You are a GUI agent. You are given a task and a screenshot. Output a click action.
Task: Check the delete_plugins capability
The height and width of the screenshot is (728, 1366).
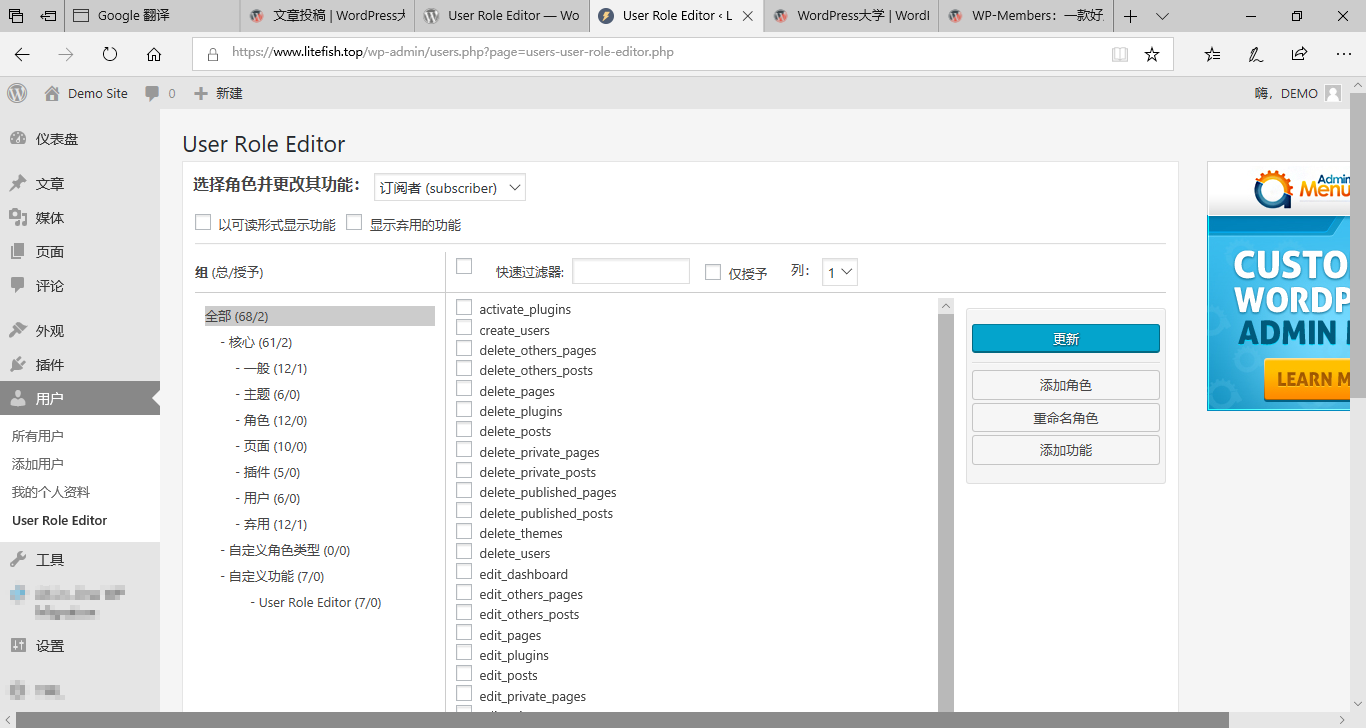(464, 410)
